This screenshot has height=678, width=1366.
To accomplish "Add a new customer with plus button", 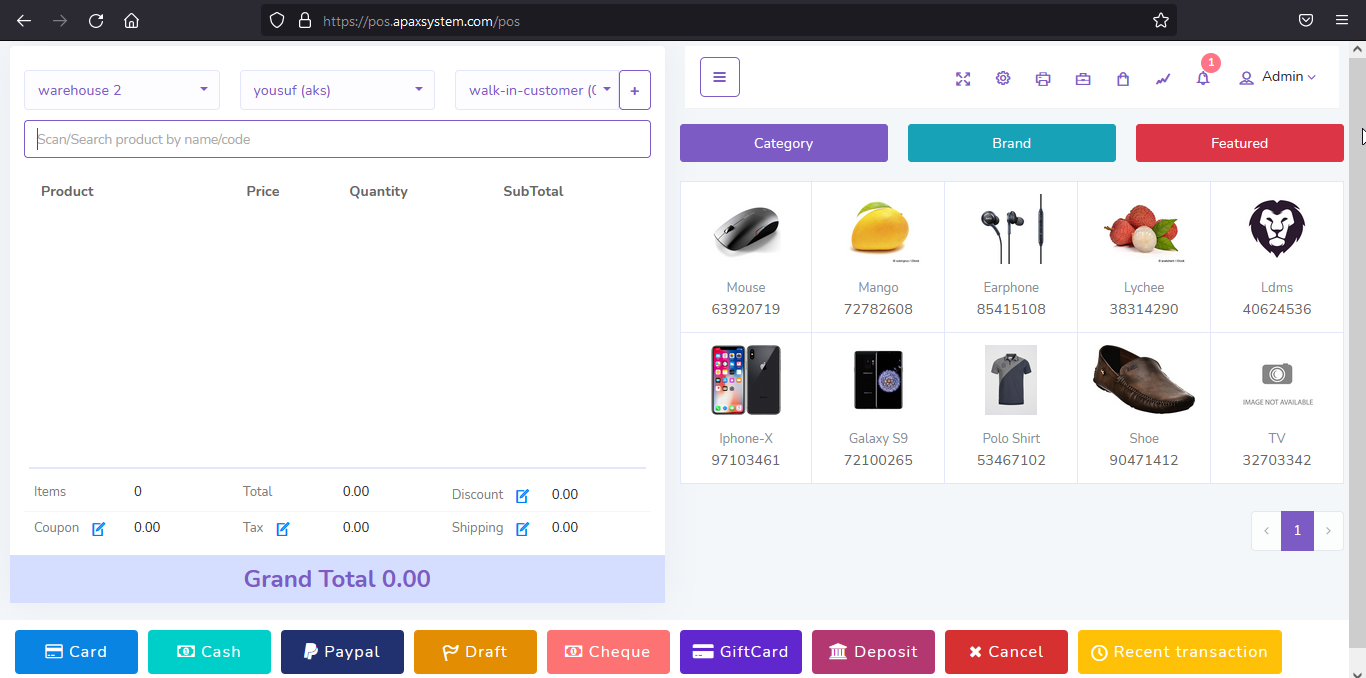I will click(635, 90).
